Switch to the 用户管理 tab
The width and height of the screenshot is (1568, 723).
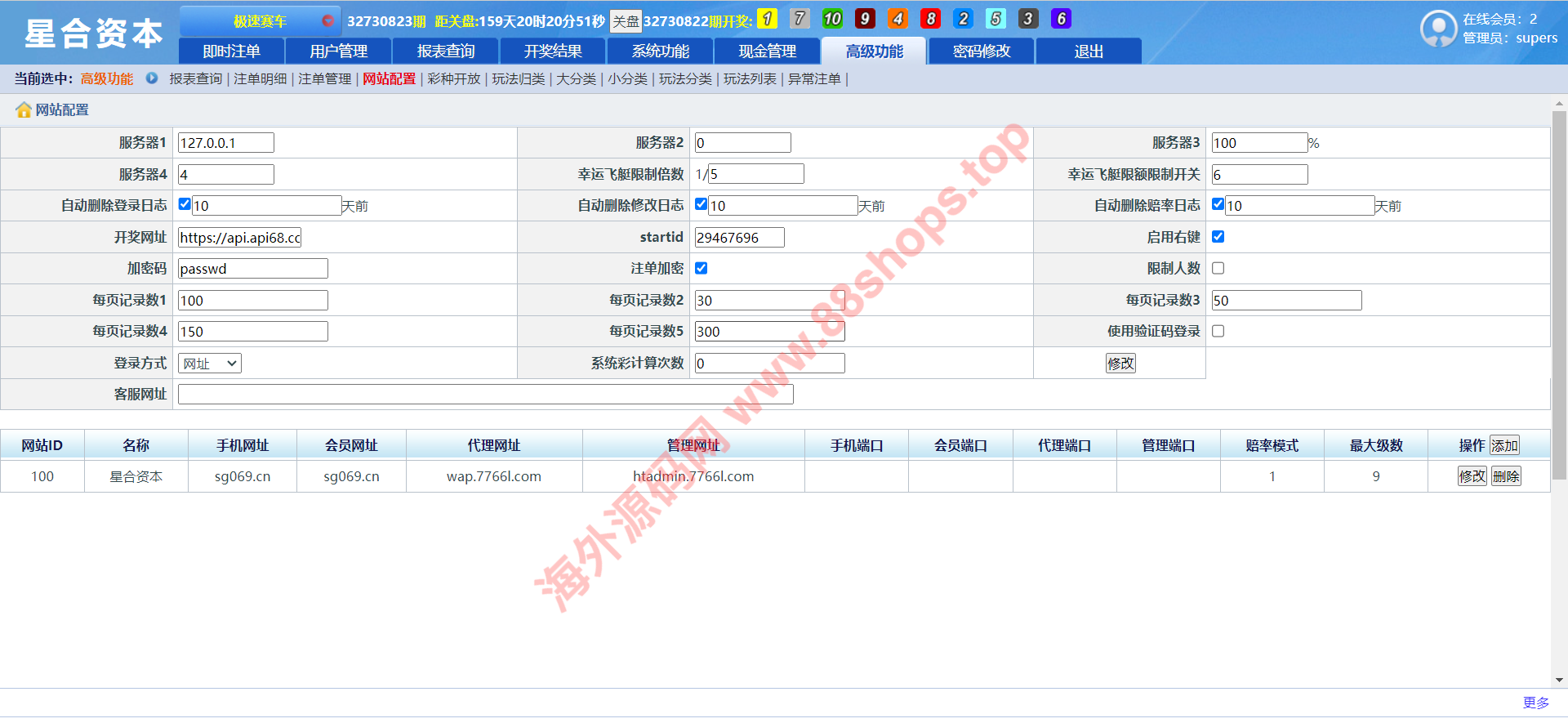[338, 51]
